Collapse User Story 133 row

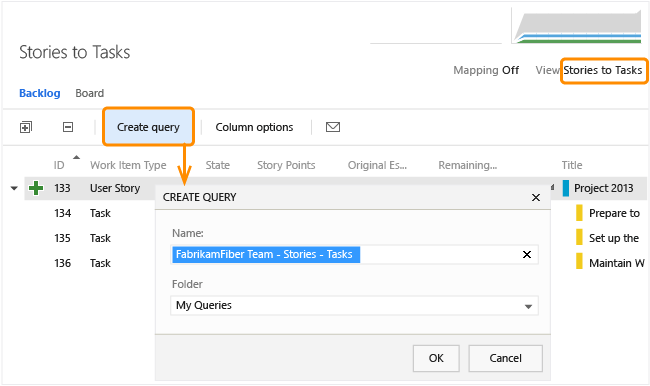(x=14, y=188)
